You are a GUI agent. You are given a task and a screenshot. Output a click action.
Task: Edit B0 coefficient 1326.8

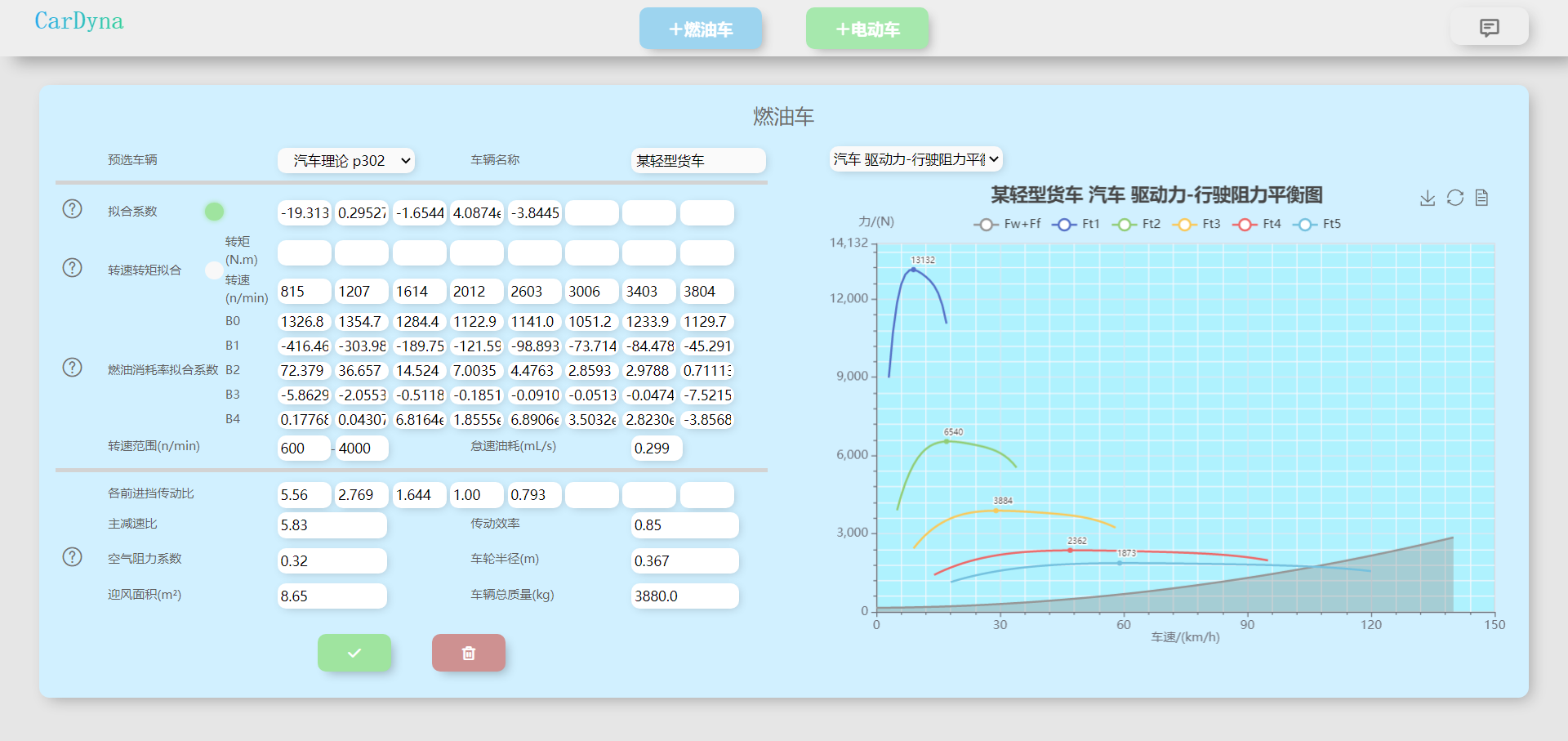[x=305, y=322]
